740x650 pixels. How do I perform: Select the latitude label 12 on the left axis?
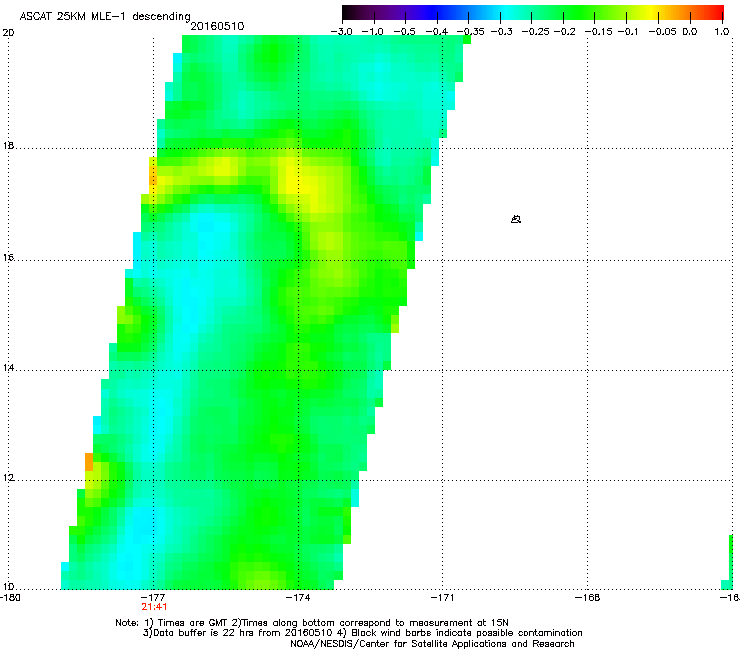click(8, 478)
